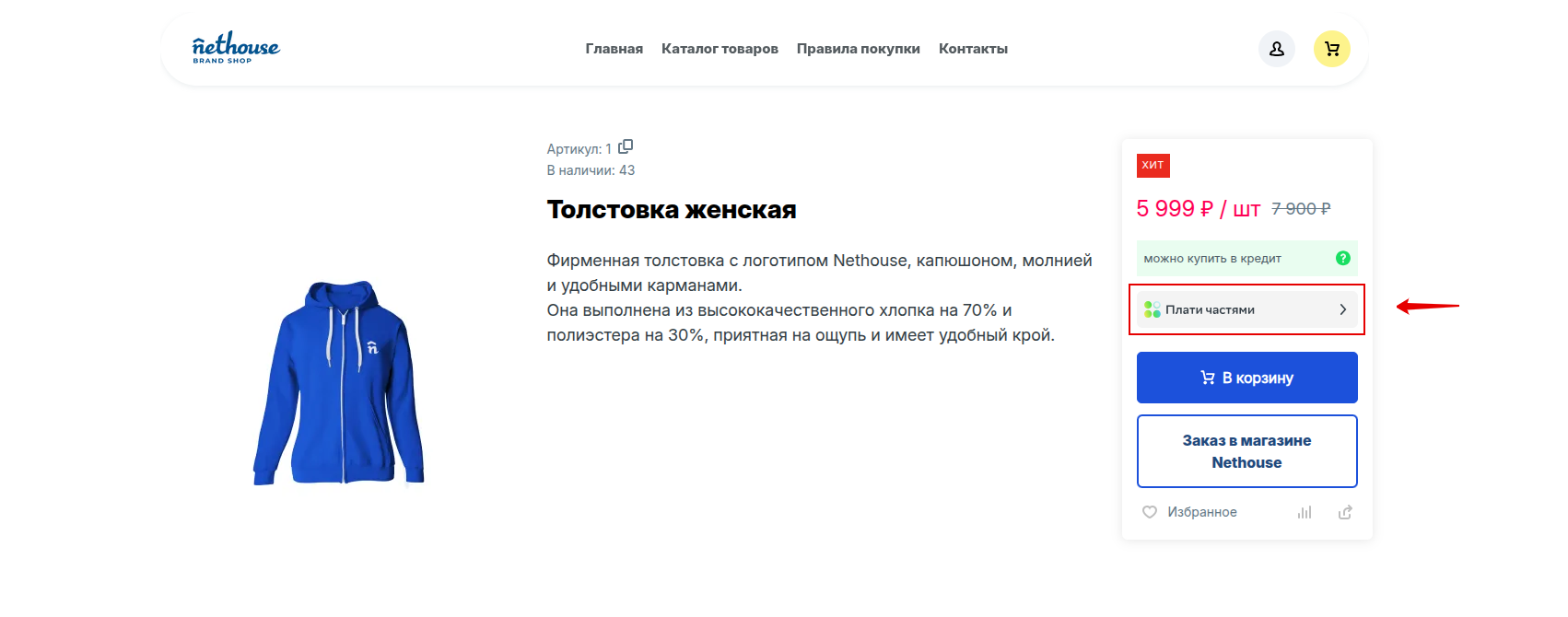Copy the article number with copy icon
This screenshot has width=1568, height=617.
point(626,147)
